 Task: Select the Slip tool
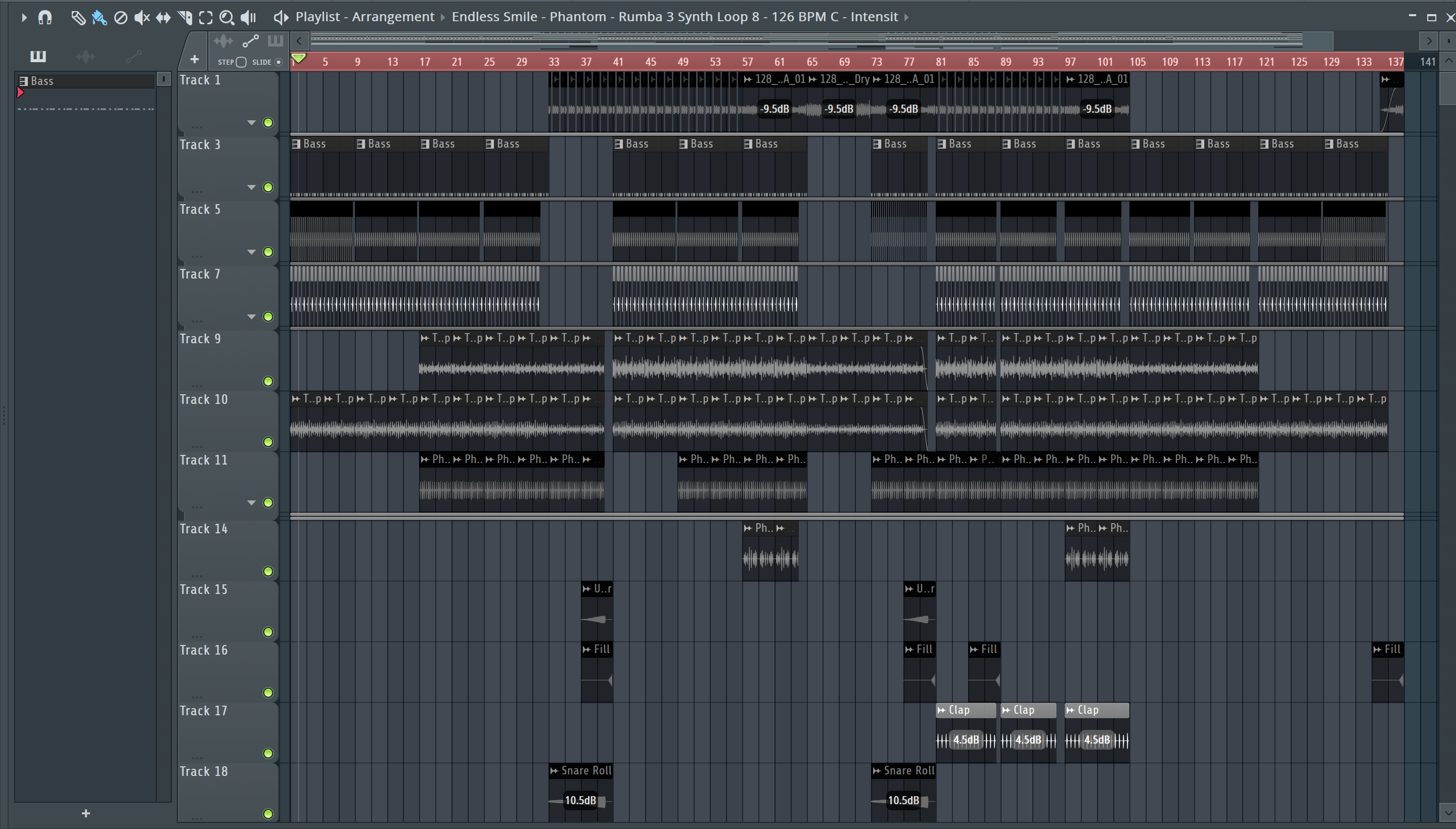click(163, 18)
